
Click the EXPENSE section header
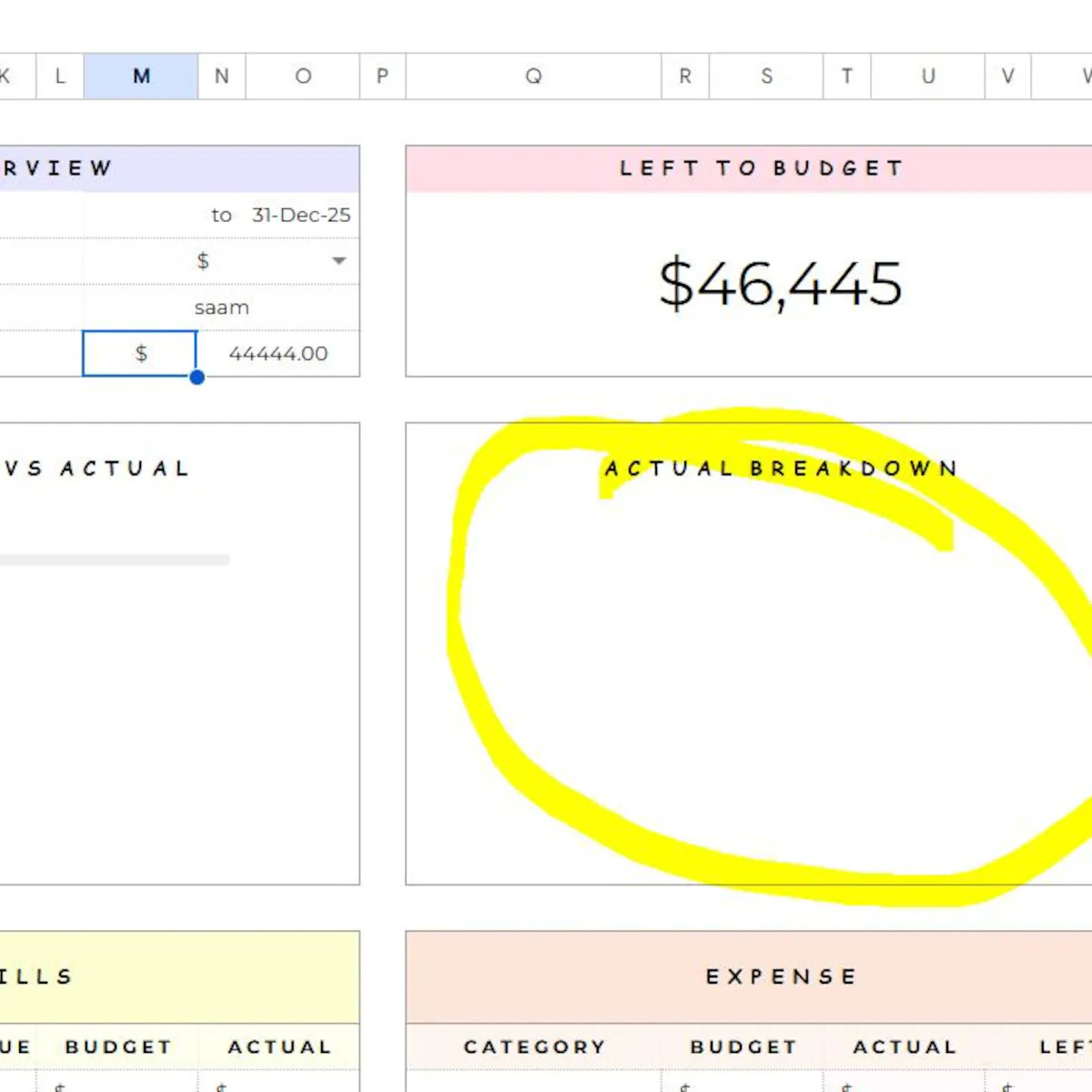(782, 976)
